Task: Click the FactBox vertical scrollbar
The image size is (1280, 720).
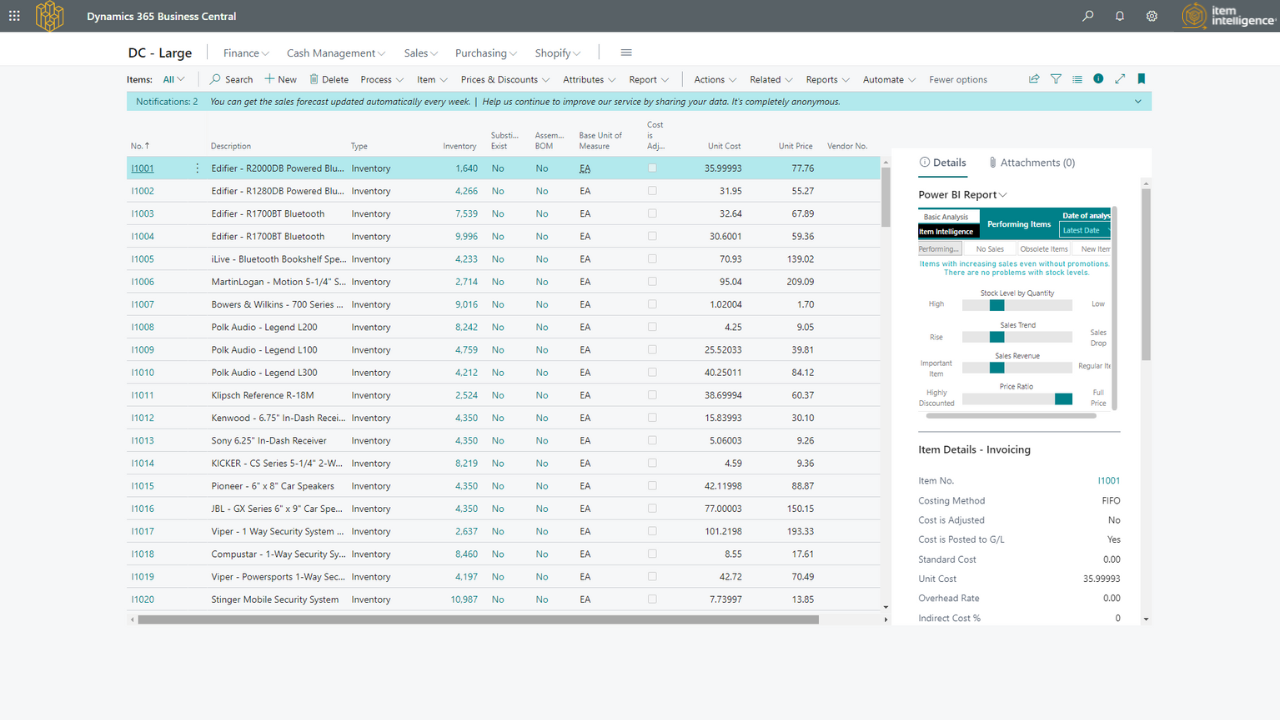Action: 1146,273
